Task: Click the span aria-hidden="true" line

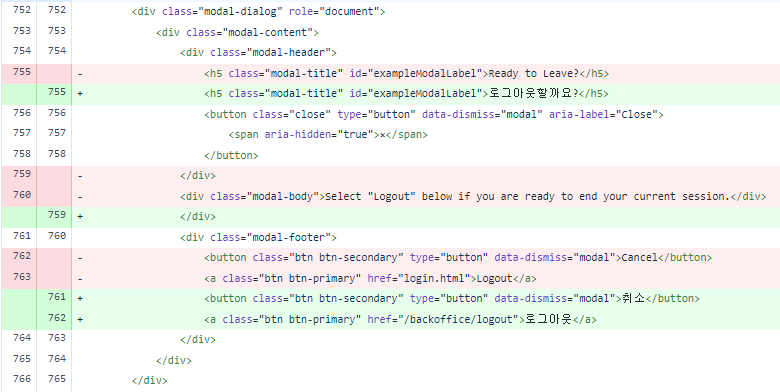Action: tap(328, 135)
